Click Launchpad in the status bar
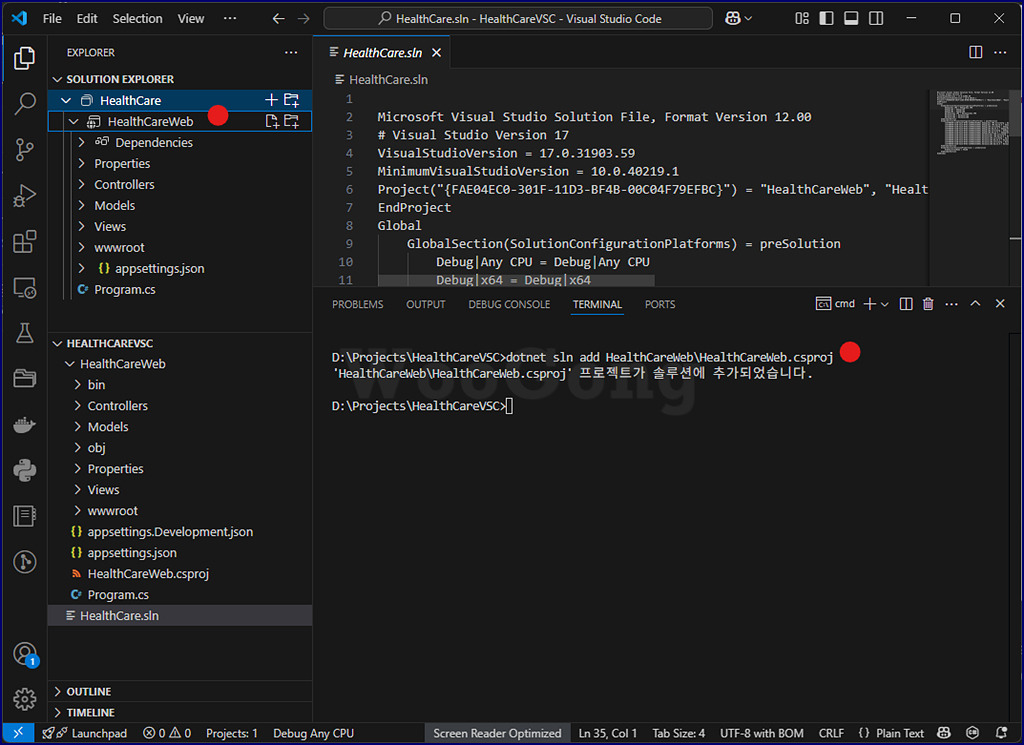1024x745 pixels. [x=84, y=733]
